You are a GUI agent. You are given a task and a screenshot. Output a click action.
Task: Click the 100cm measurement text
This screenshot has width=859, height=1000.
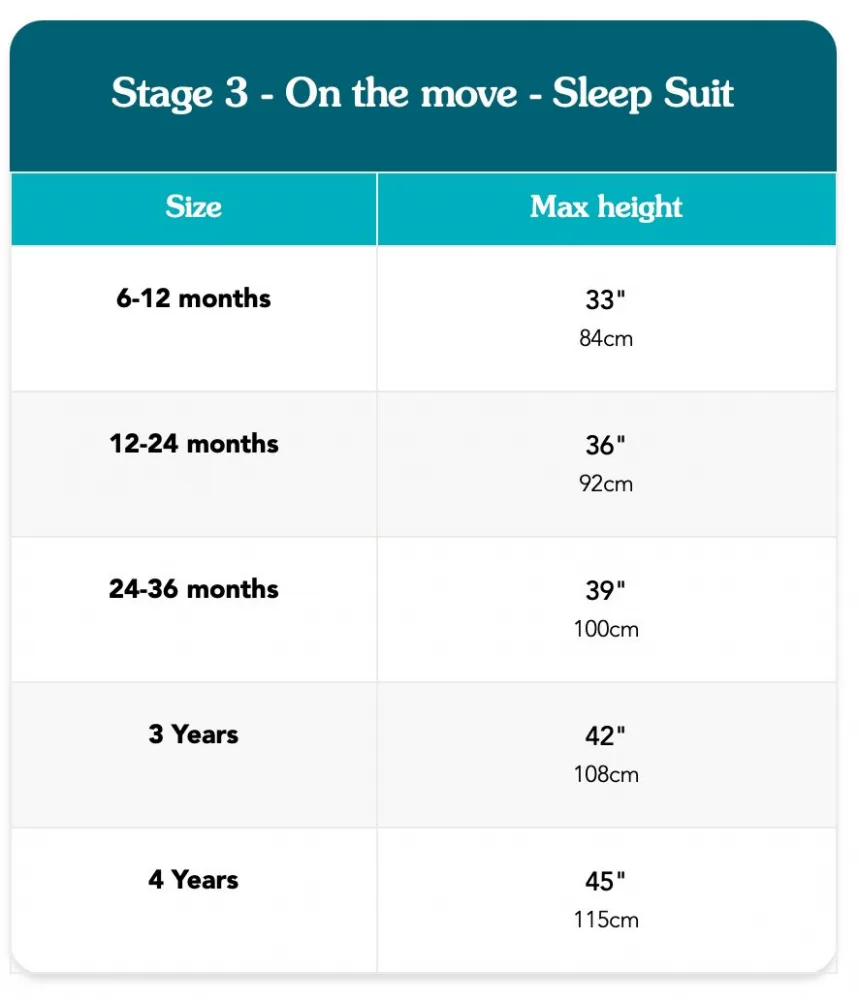click(606, 629)
